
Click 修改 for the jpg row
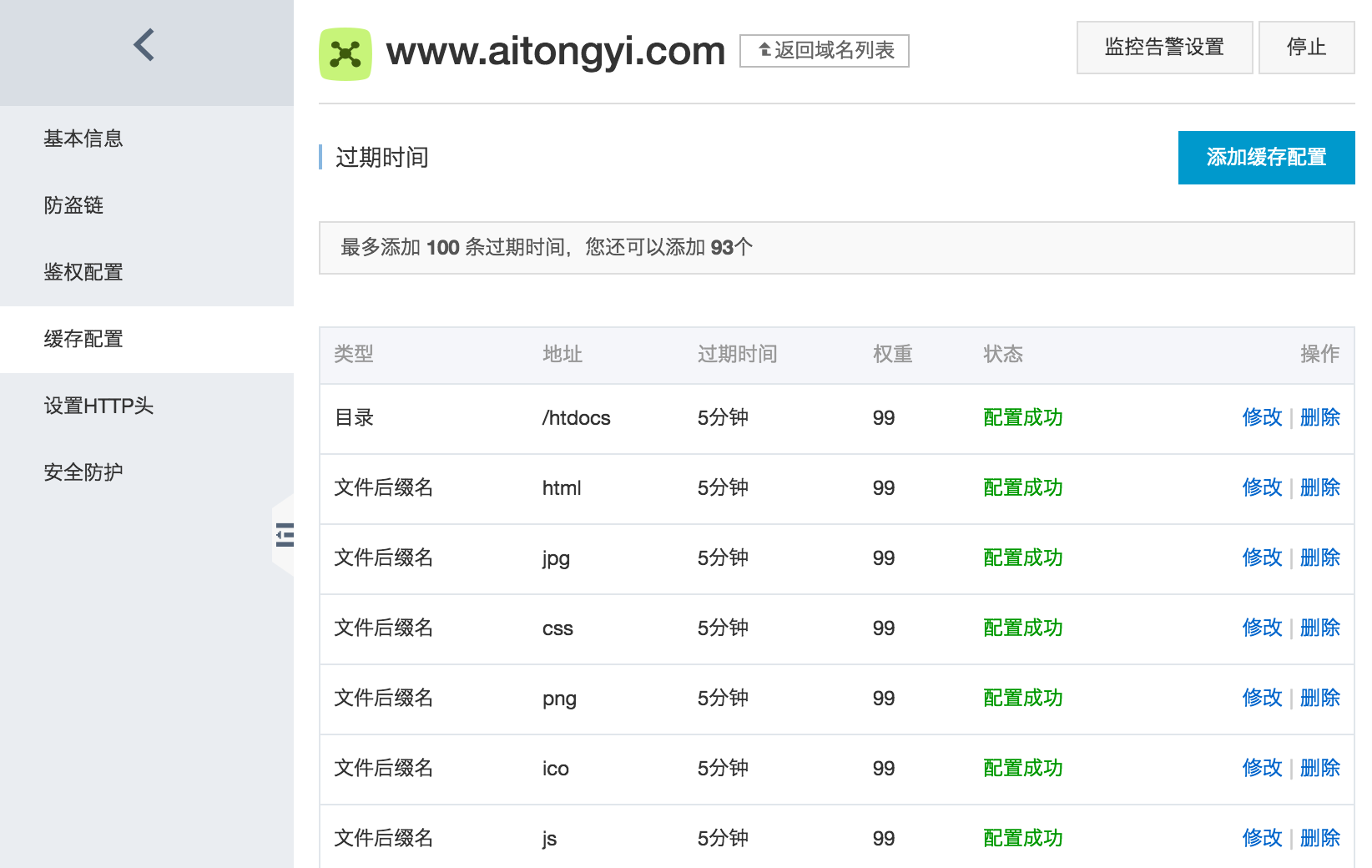click(1262, 558)
